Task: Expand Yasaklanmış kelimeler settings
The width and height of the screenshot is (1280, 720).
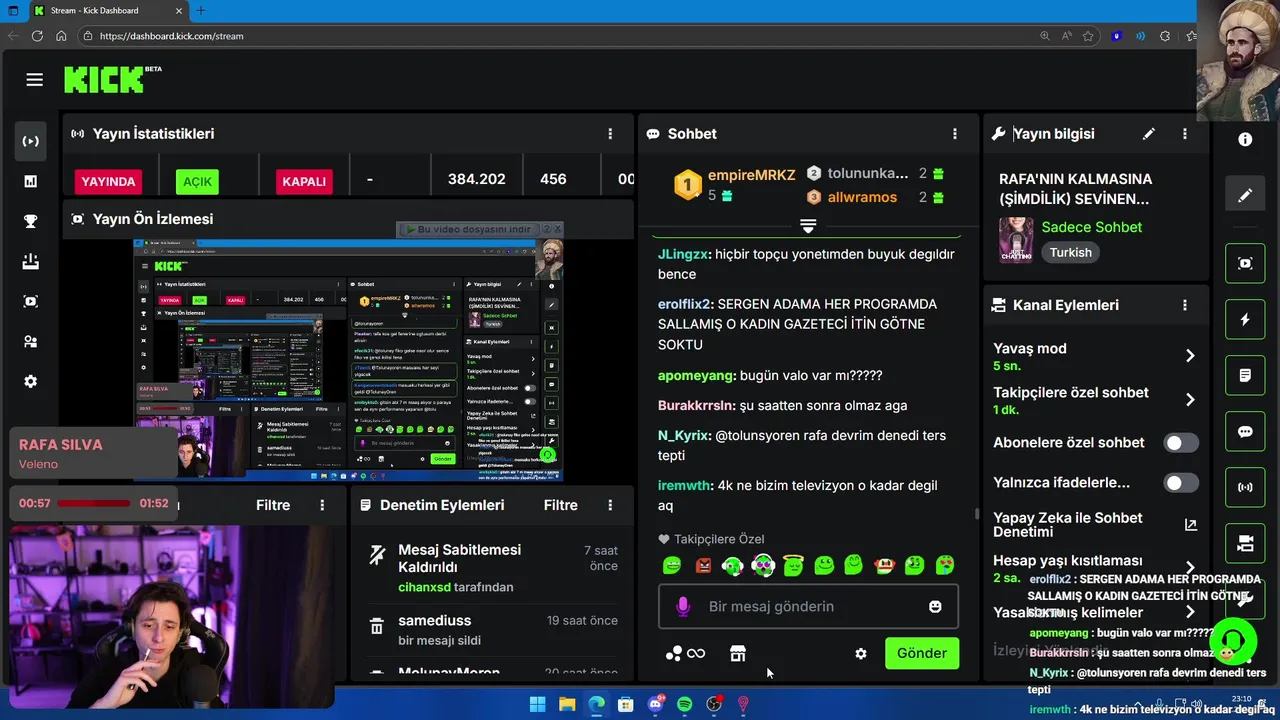Action: pyautogui.click(x=1190, y=612)
